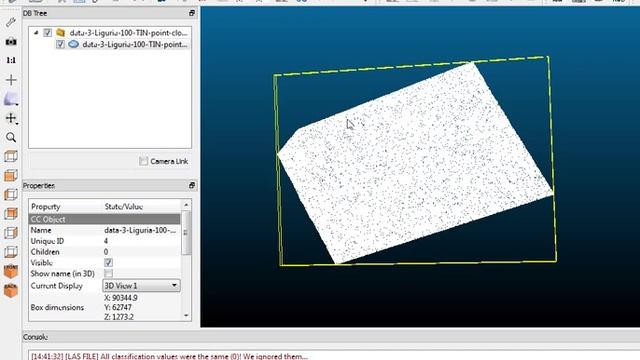Set back isometric view orange cube
This screenshot has width=640, height=360.
click(x=11, y=290)
